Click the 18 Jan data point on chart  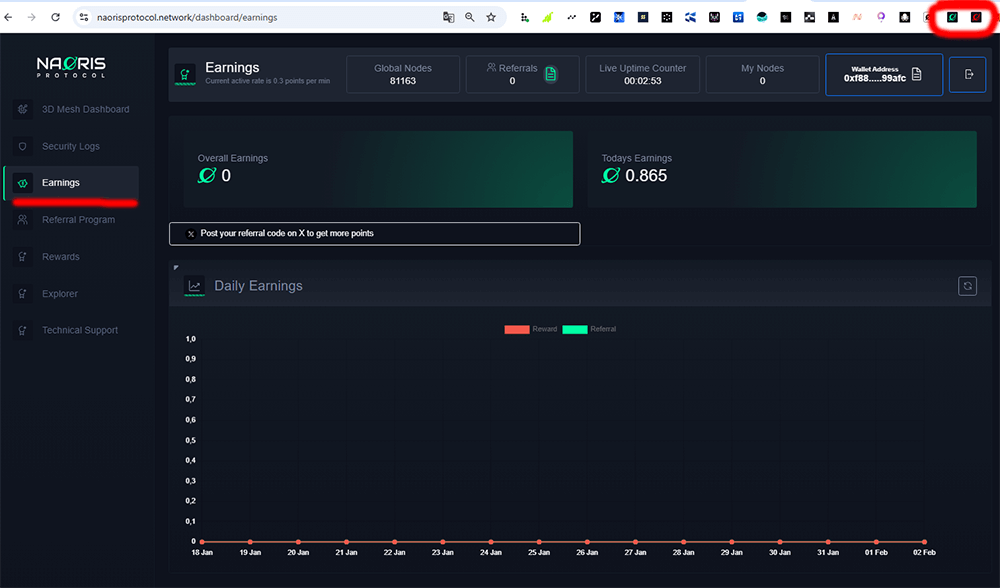202,541
